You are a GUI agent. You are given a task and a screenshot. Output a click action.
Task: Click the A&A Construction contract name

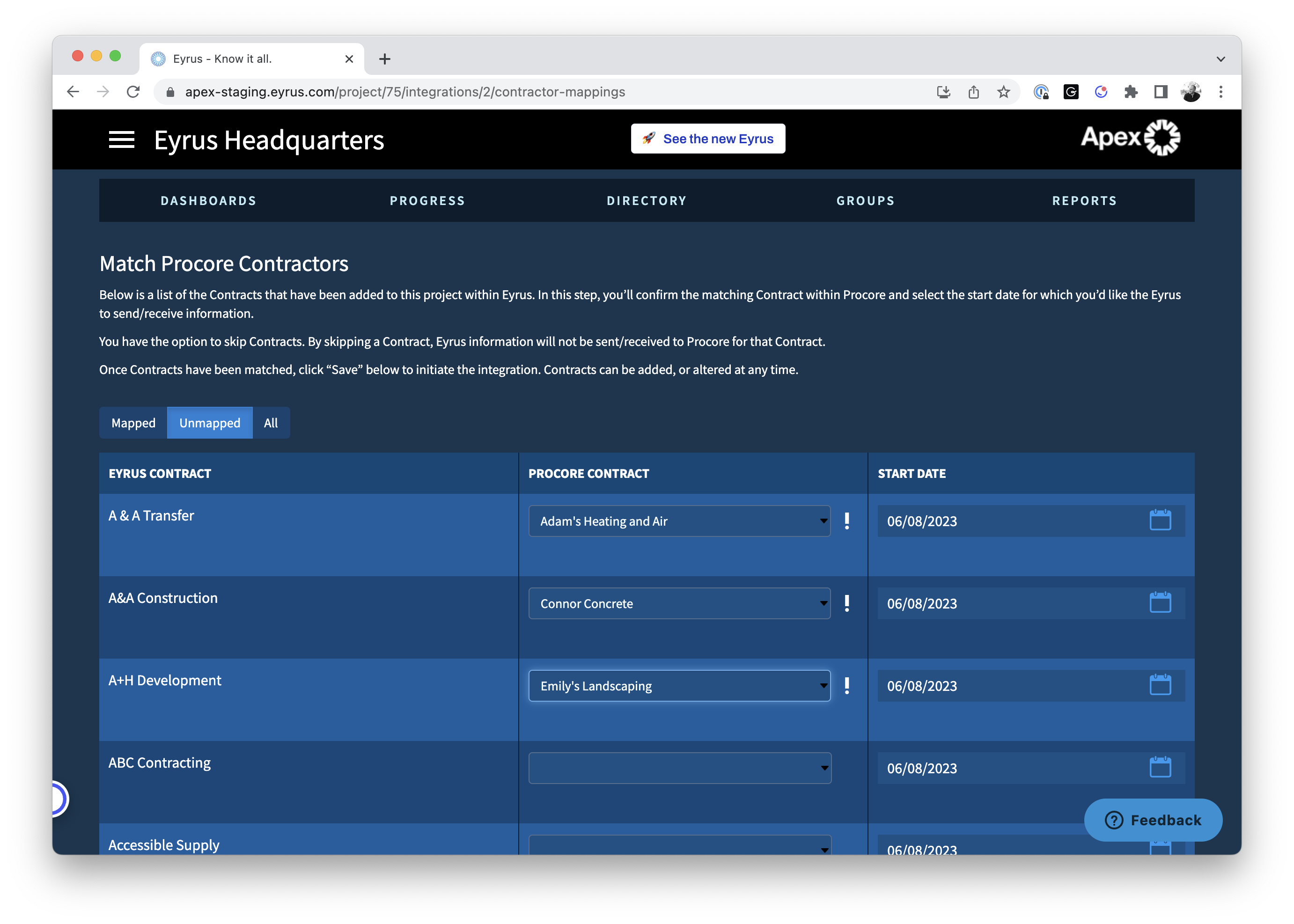163,598
